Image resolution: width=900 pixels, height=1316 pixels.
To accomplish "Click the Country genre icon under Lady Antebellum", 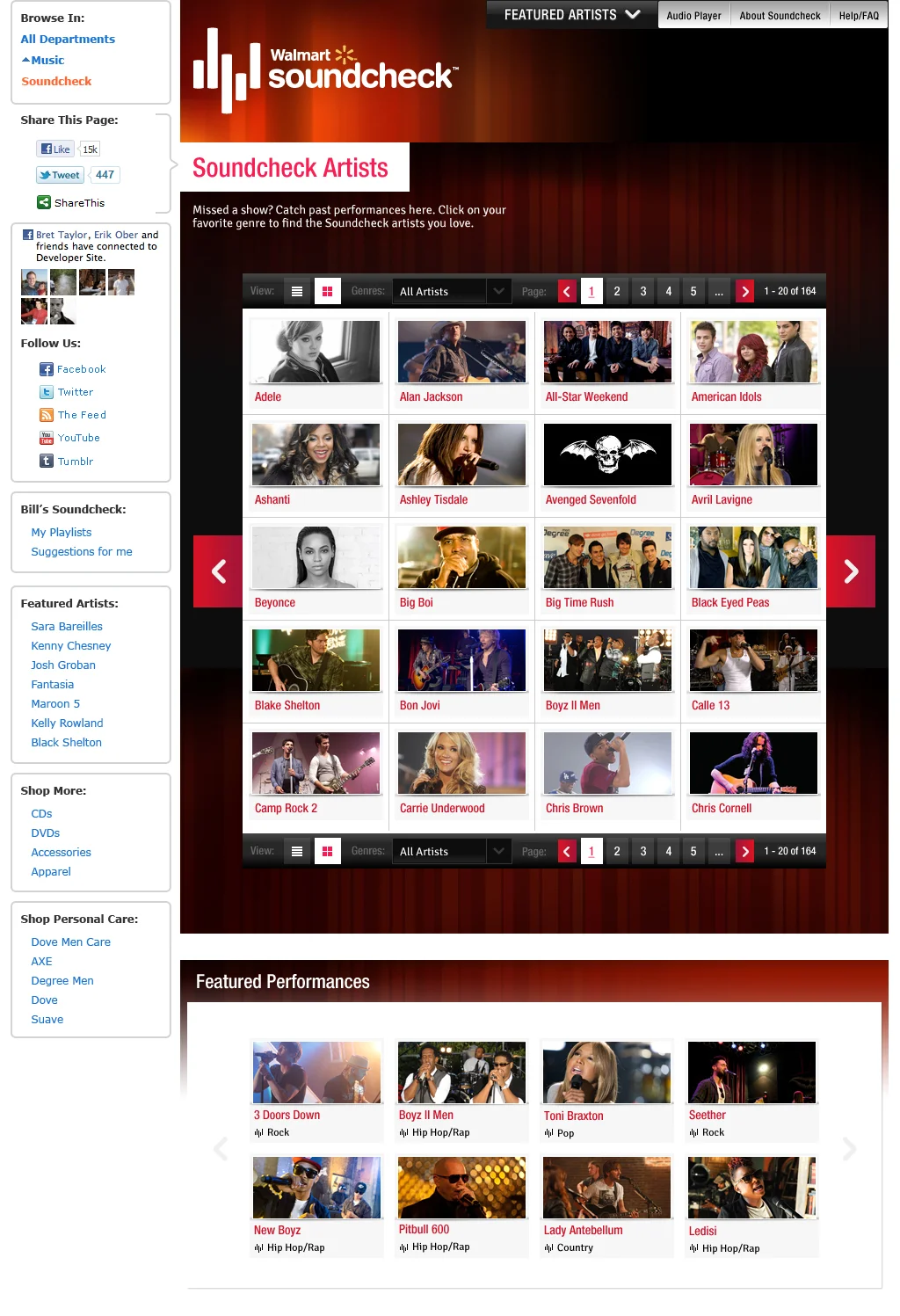I will click(x=548, y=1247).
